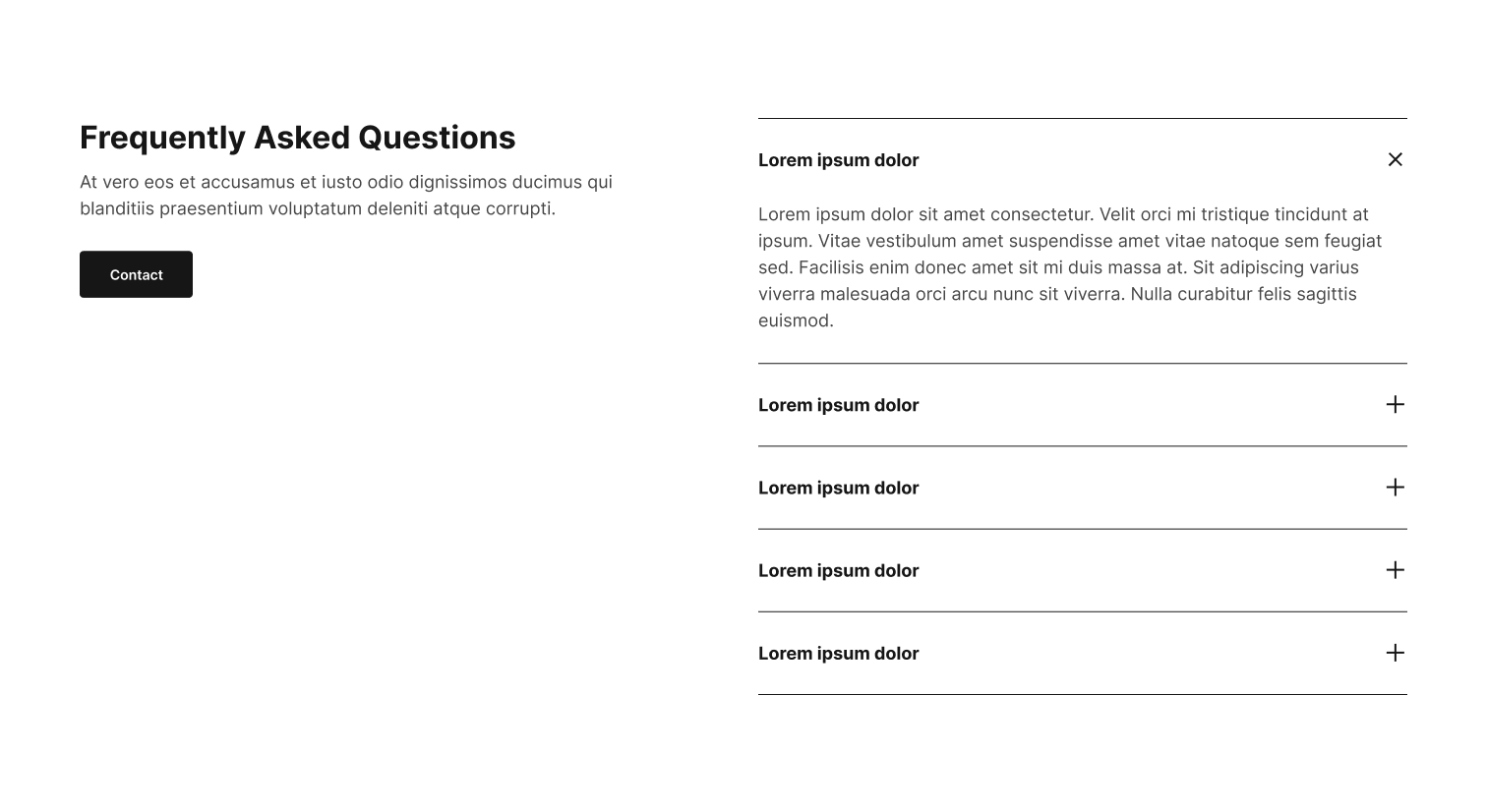Tap the plus icon on the last FAQ row
This screenshot has height=812, width=1487.
pos(1395,653)
